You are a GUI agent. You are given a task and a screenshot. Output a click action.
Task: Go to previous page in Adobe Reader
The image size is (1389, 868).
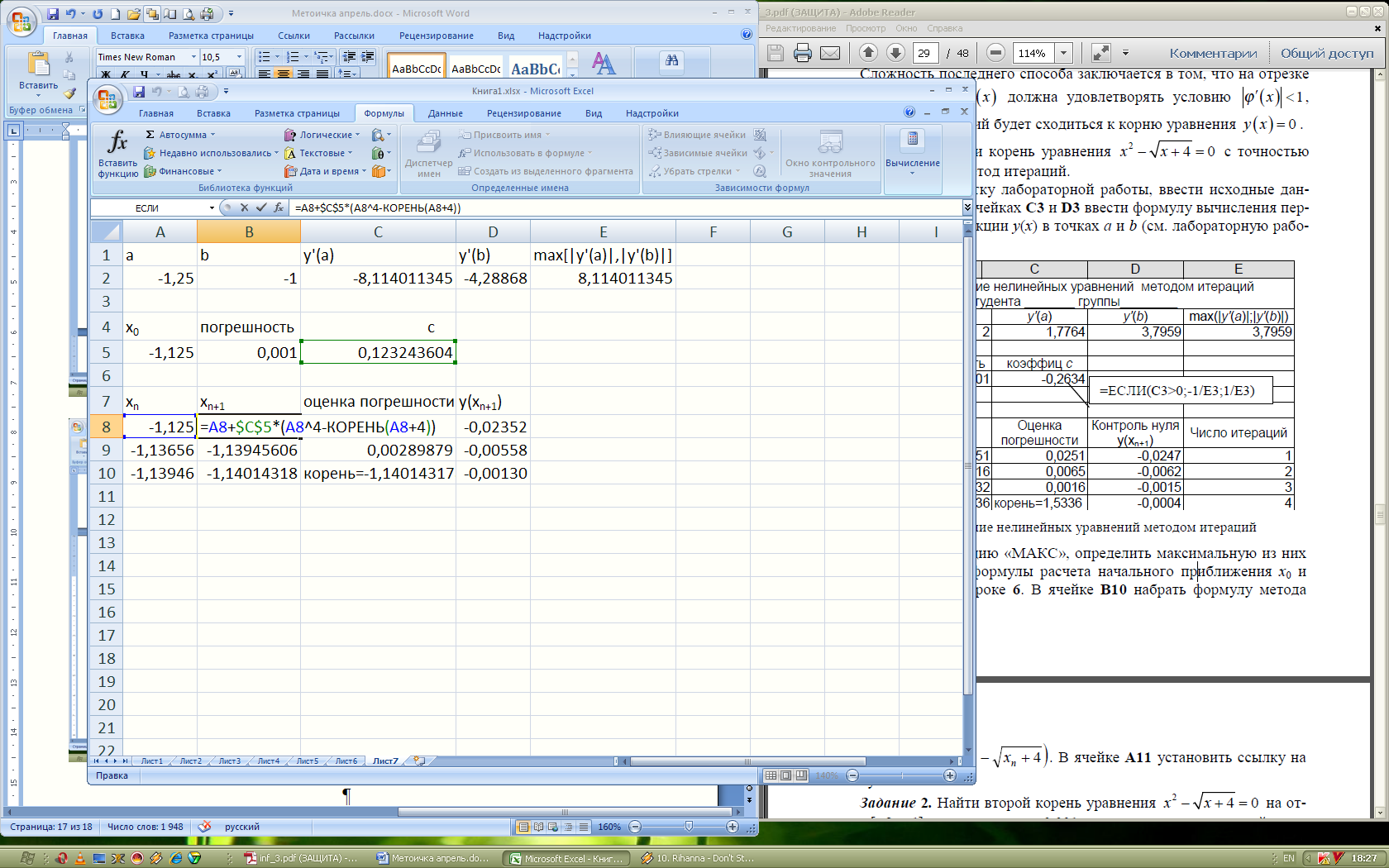click(x=867, y=53)
